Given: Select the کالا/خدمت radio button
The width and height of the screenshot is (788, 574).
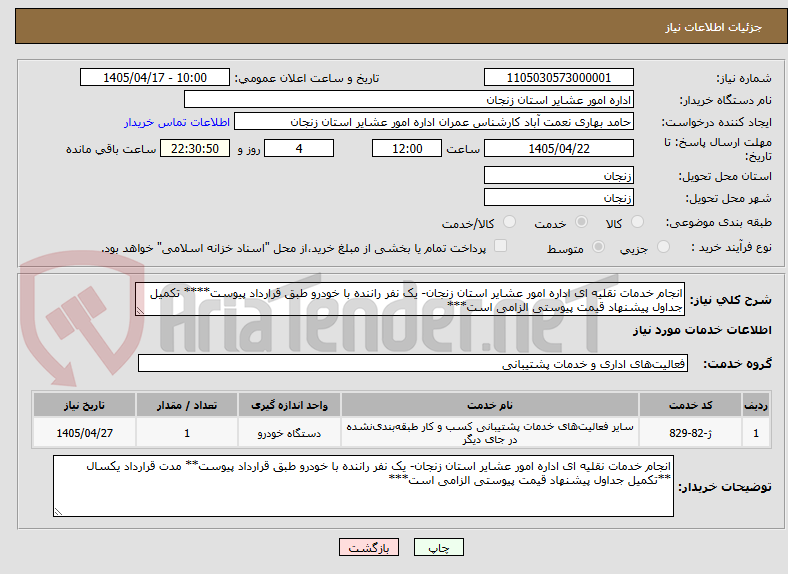Looking at the screenshot, I should 510,222.
